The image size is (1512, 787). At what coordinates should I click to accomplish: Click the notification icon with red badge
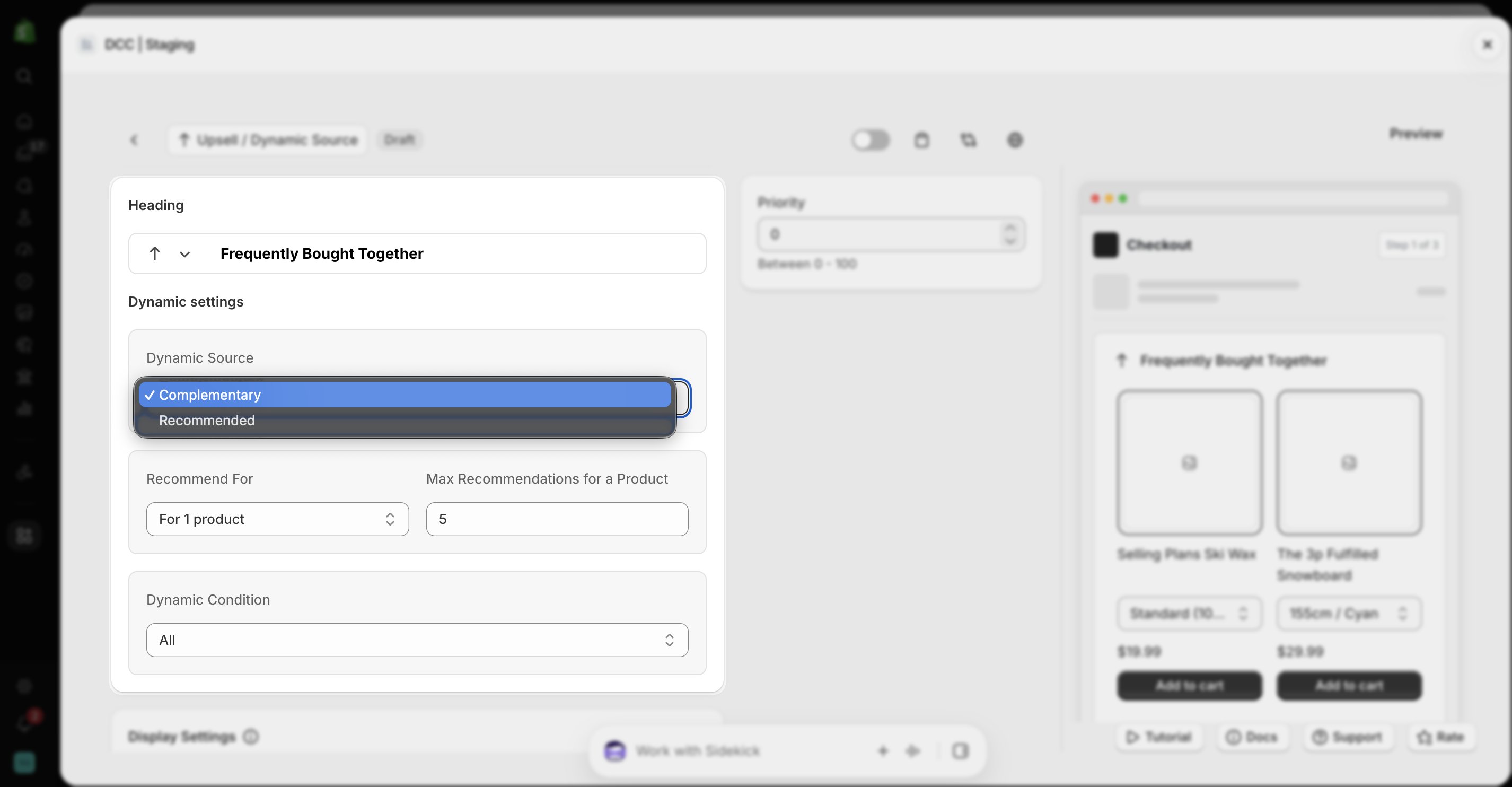coord(27,722)
